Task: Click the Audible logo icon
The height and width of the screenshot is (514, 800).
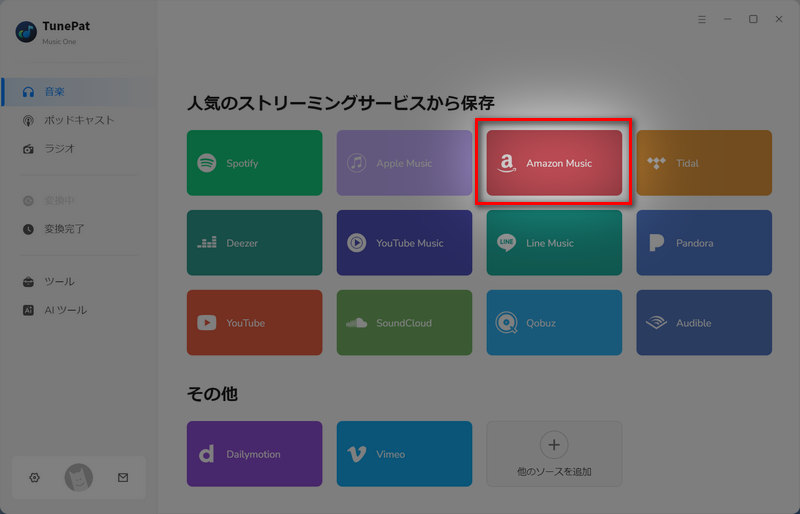Action: [x=656, y=323]
